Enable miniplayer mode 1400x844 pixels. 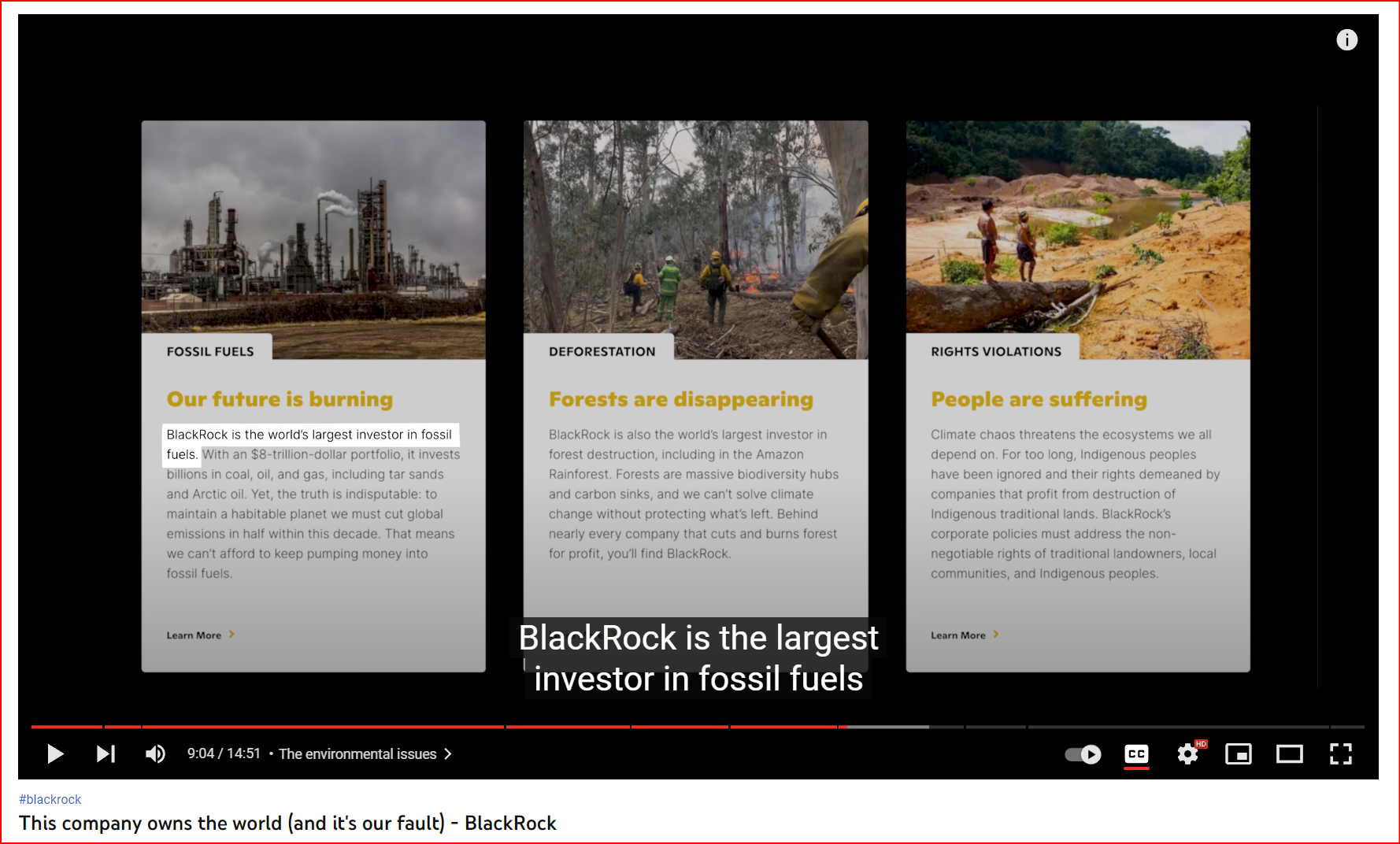1238,754
